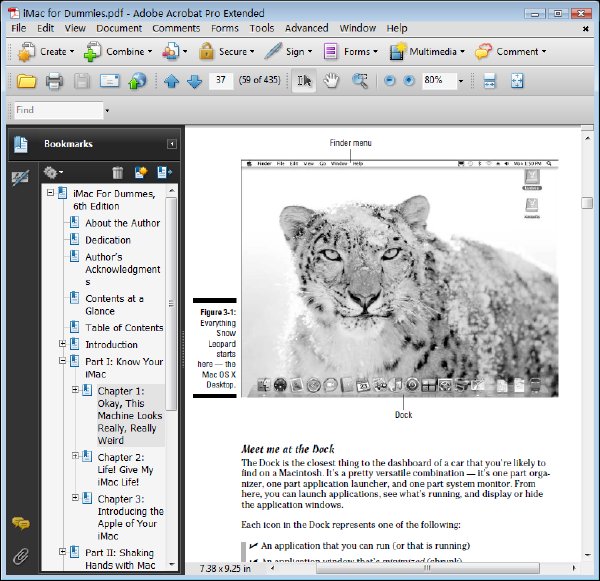
Task: Open the View menu
Action: [75, 28]
